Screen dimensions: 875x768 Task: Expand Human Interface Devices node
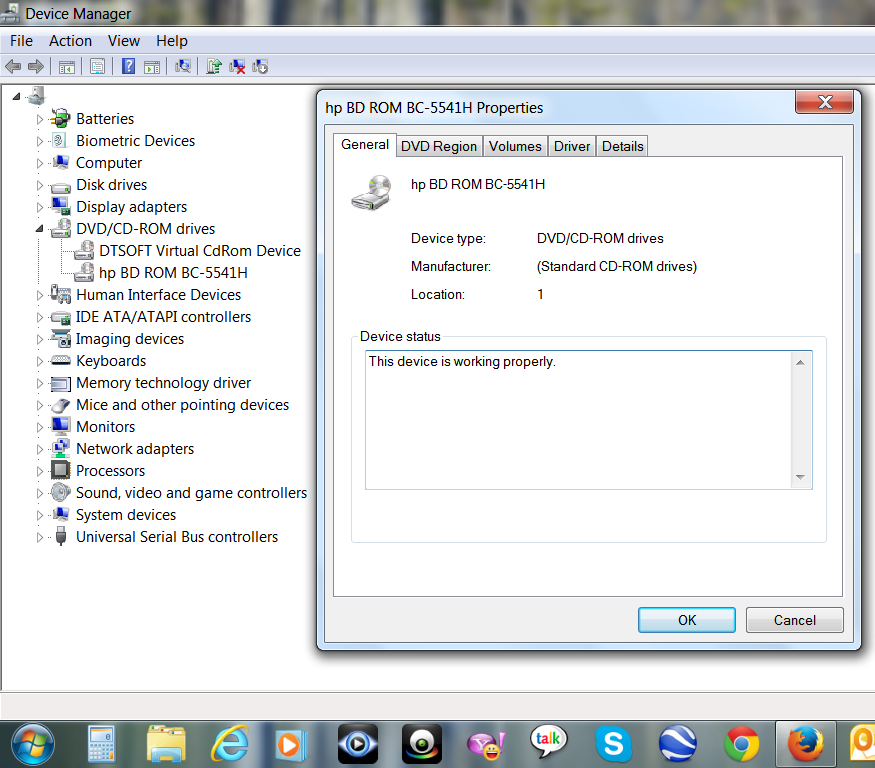40,295
